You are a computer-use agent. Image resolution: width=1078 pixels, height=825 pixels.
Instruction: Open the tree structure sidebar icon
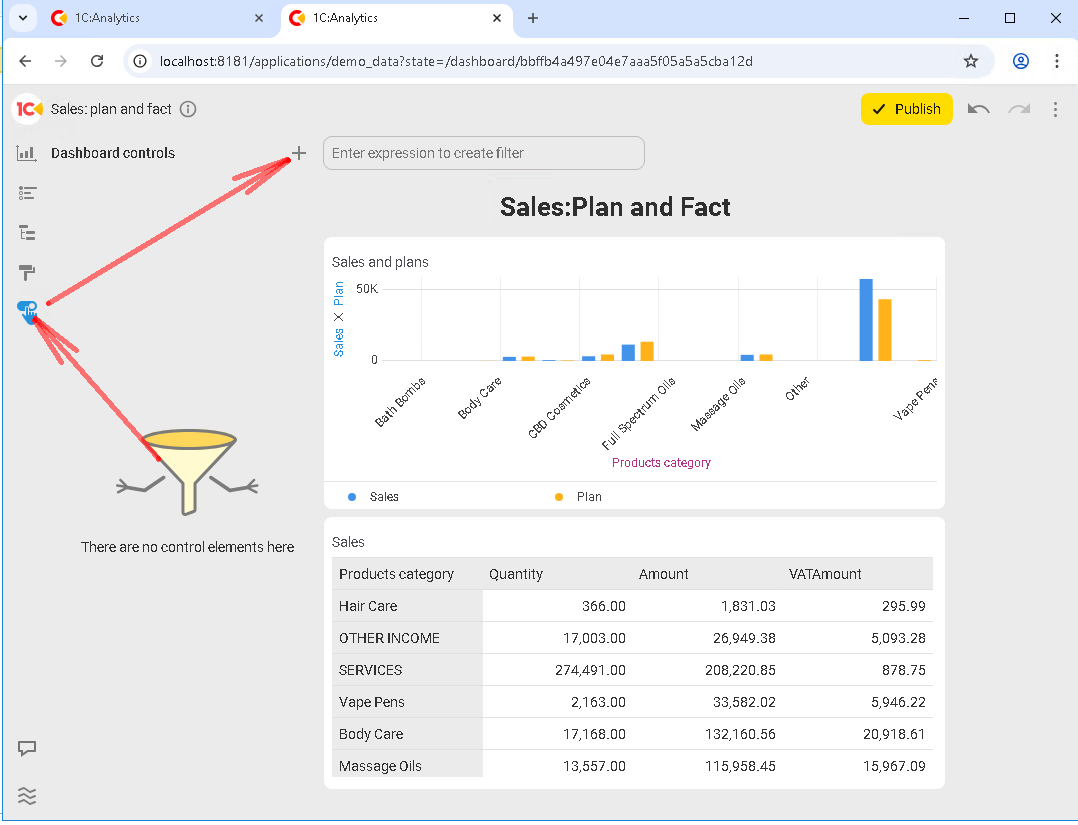pyautogui.click(x=27, y=233)
